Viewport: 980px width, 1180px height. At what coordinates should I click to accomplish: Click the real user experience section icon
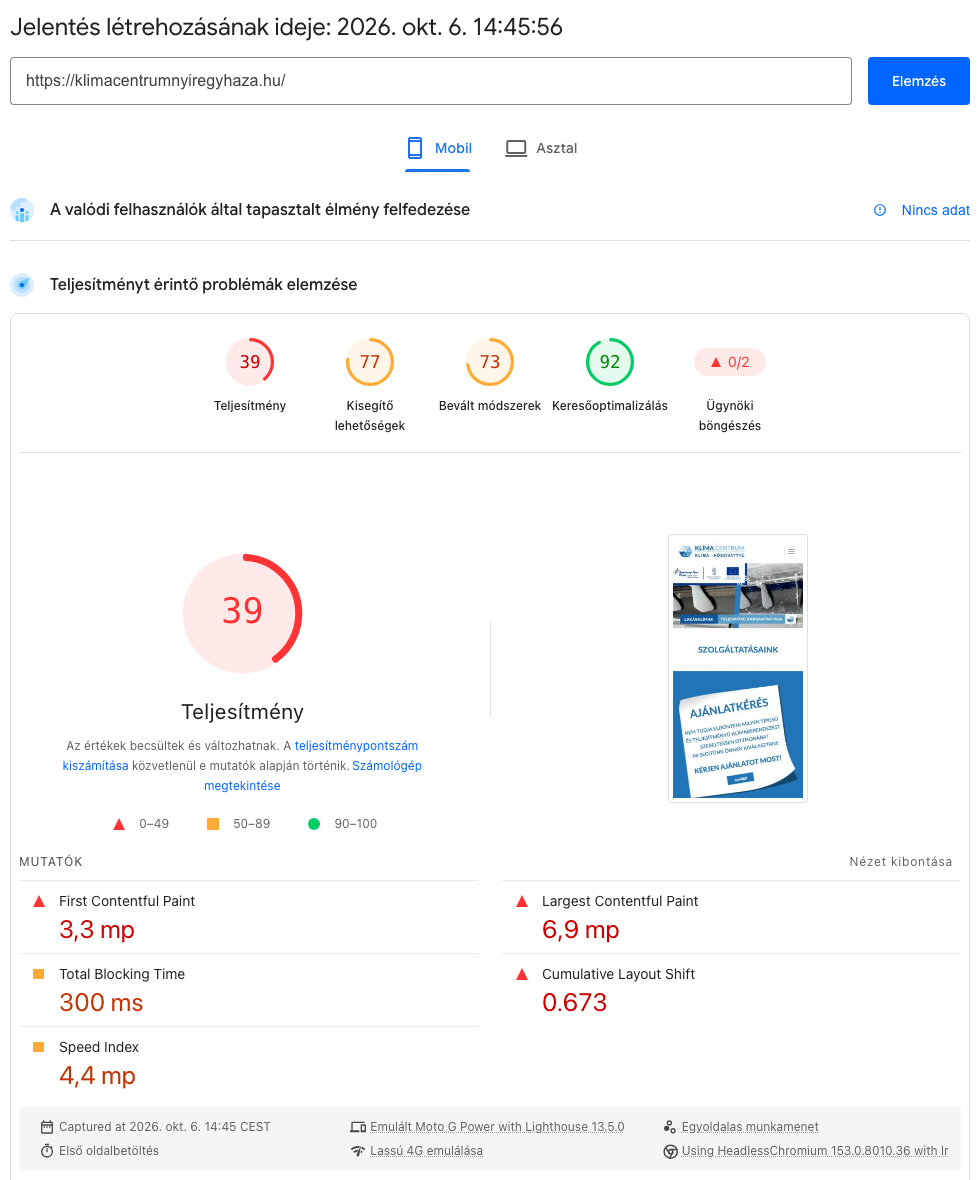[x=23, y=211]
